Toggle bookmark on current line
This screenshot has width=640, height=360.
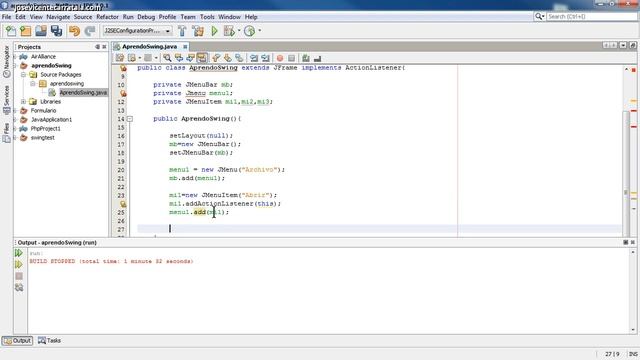pos(239,58)
